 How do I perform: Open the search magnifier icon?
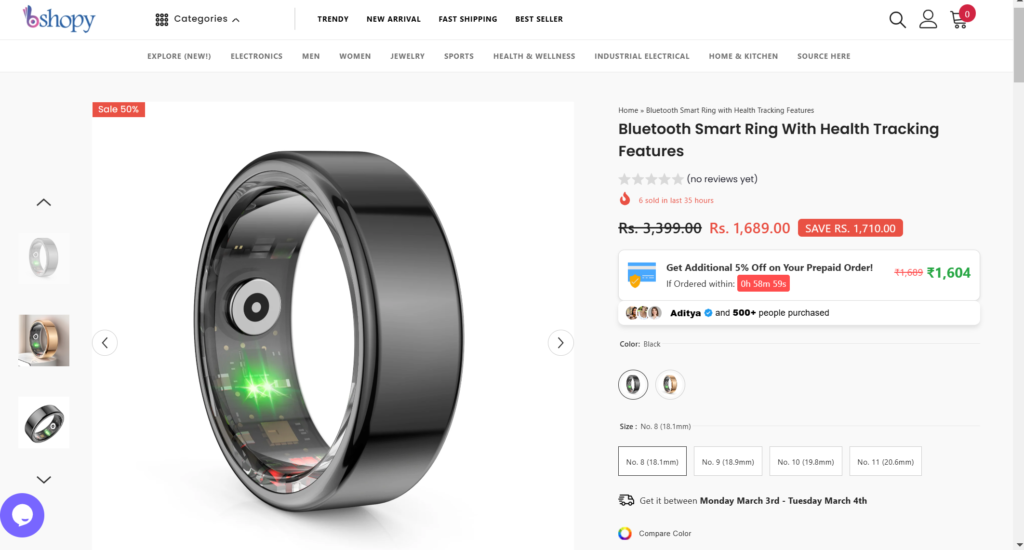pyautogui.click(x=897, y=20)
